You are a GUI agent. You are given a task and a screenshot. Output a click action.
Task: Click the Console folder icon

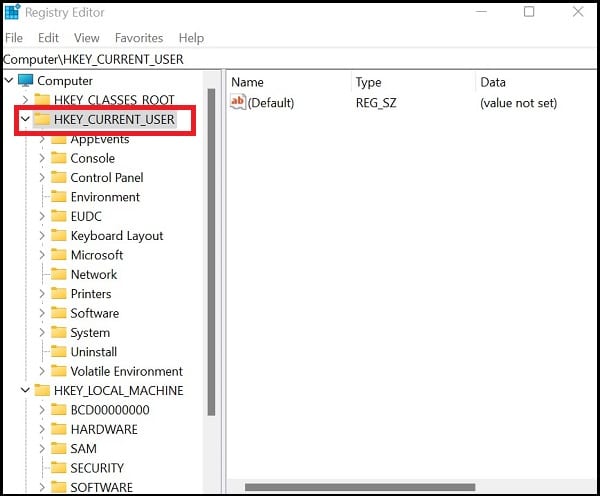tap(59, 158)
